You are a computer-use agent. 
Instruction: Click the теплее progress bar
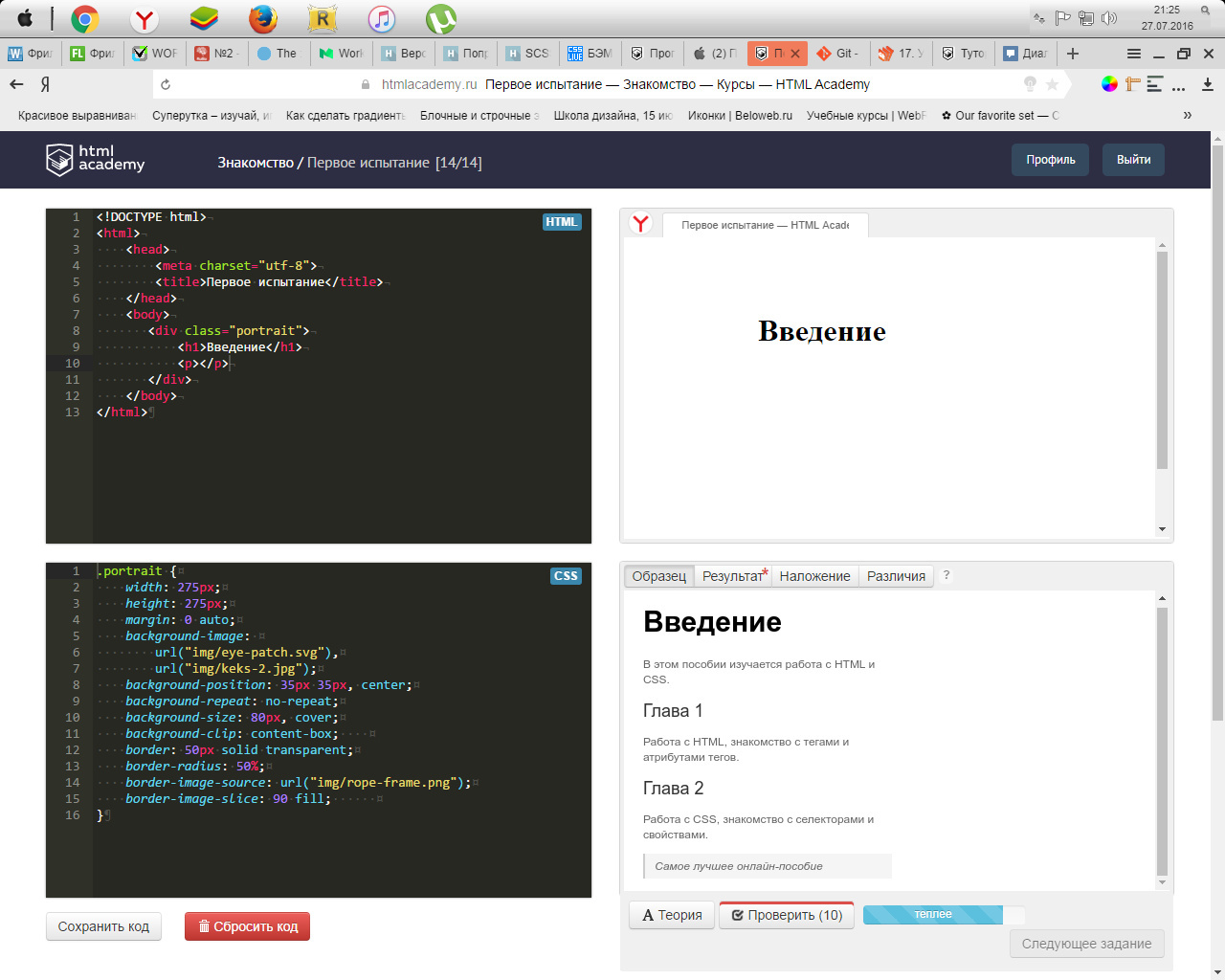(x=933, y=914)
